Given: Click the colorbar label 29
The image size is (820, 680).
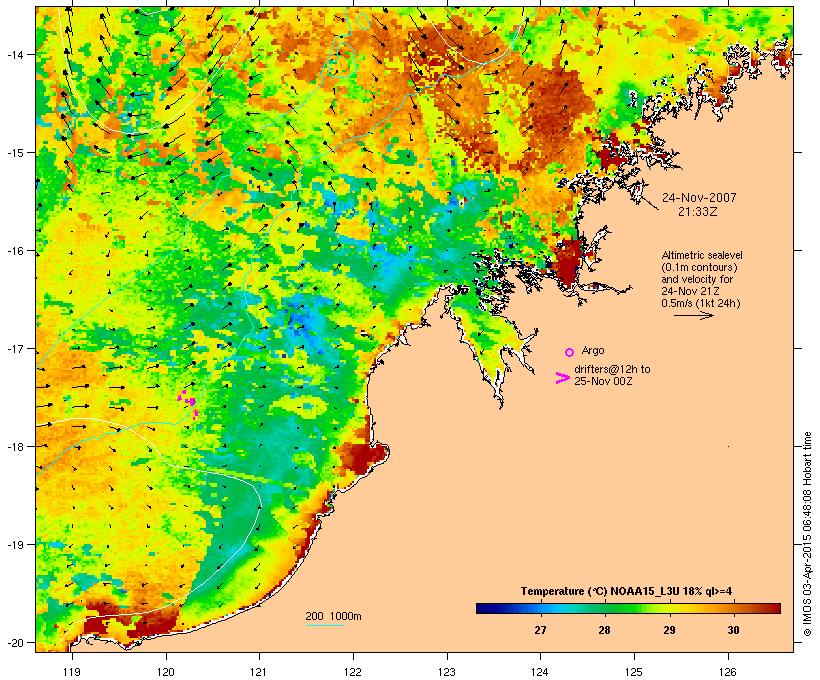Looking at the screenshot, I should pos(669,630).
